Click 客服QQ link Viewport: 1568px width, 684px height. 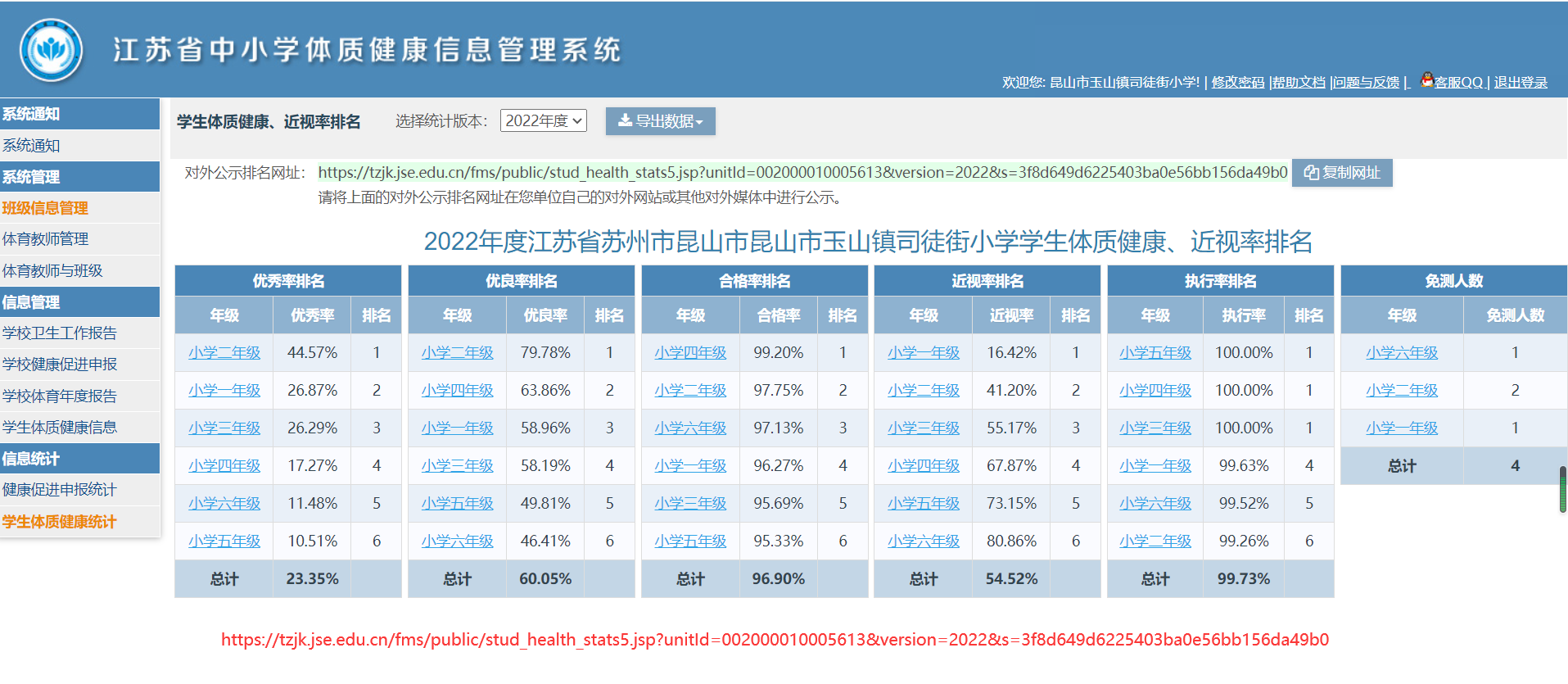pos(1458,83)
